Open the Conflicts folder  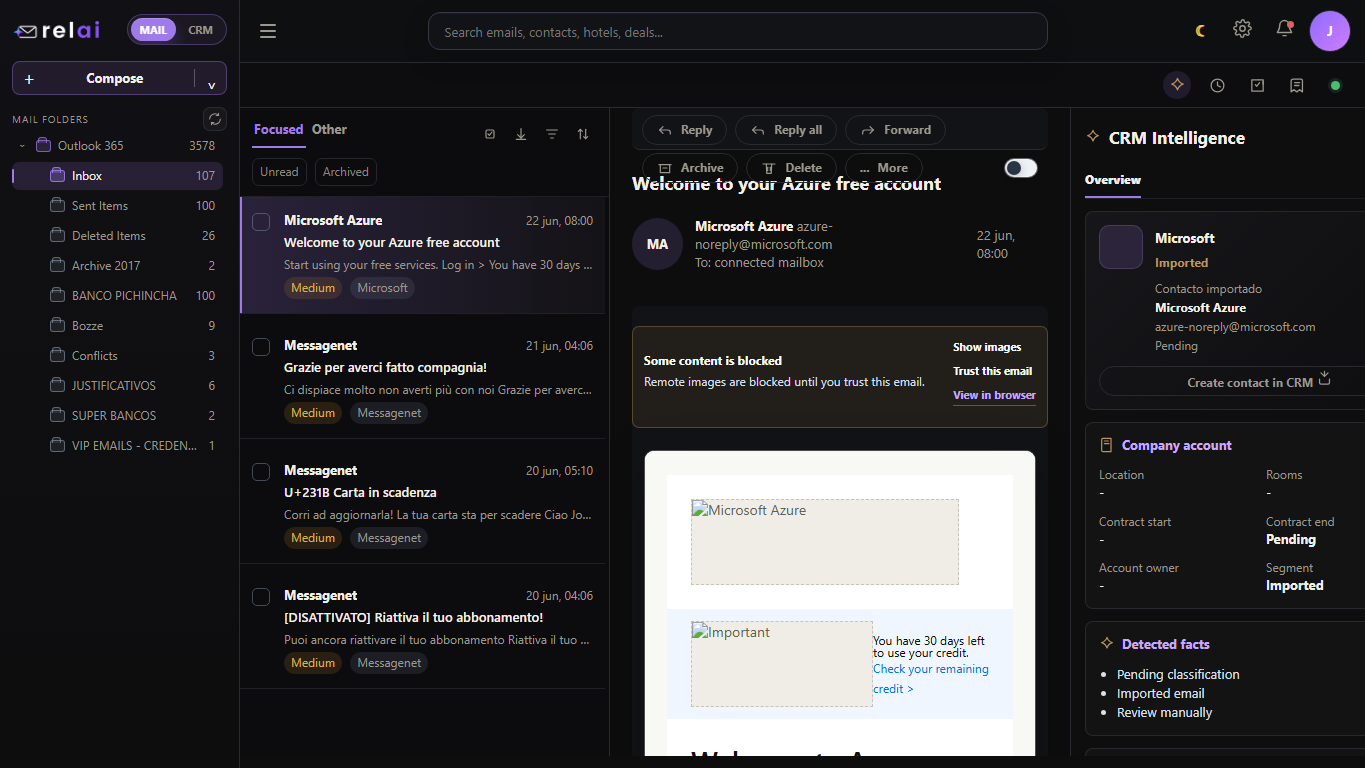[x=118, y=355]
